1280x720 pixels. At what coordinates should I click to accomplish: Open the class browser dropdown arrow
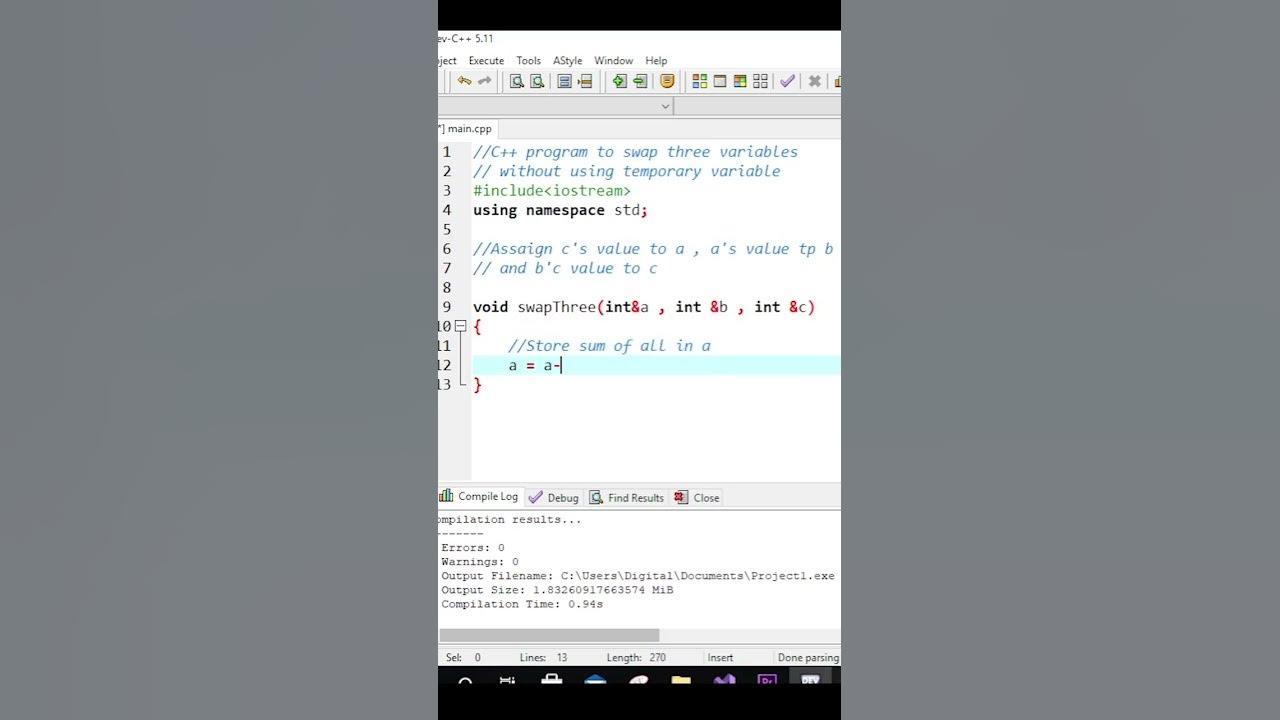pos(665,106)
